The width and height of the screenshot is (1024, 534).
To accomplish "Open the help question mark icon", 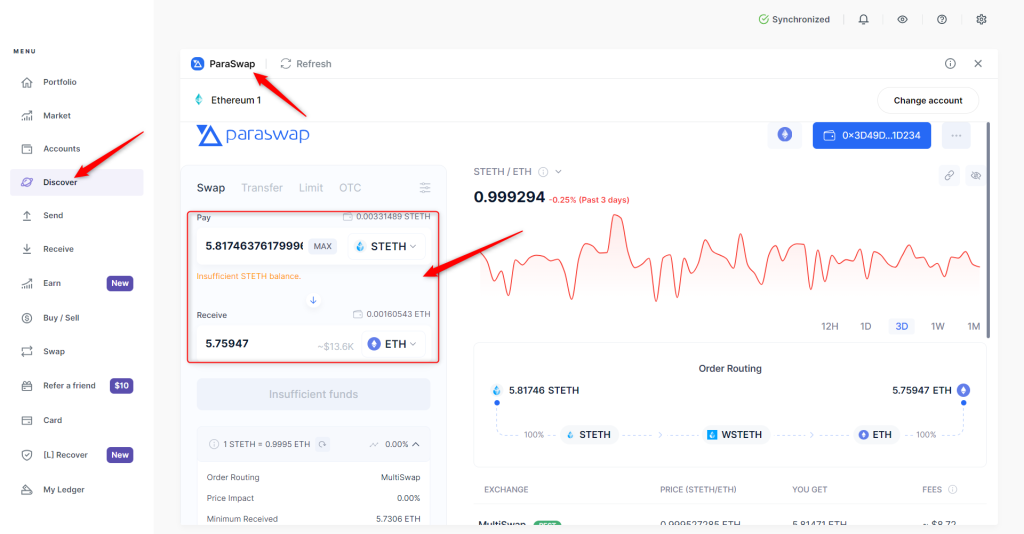I will (x=942, y=19).
